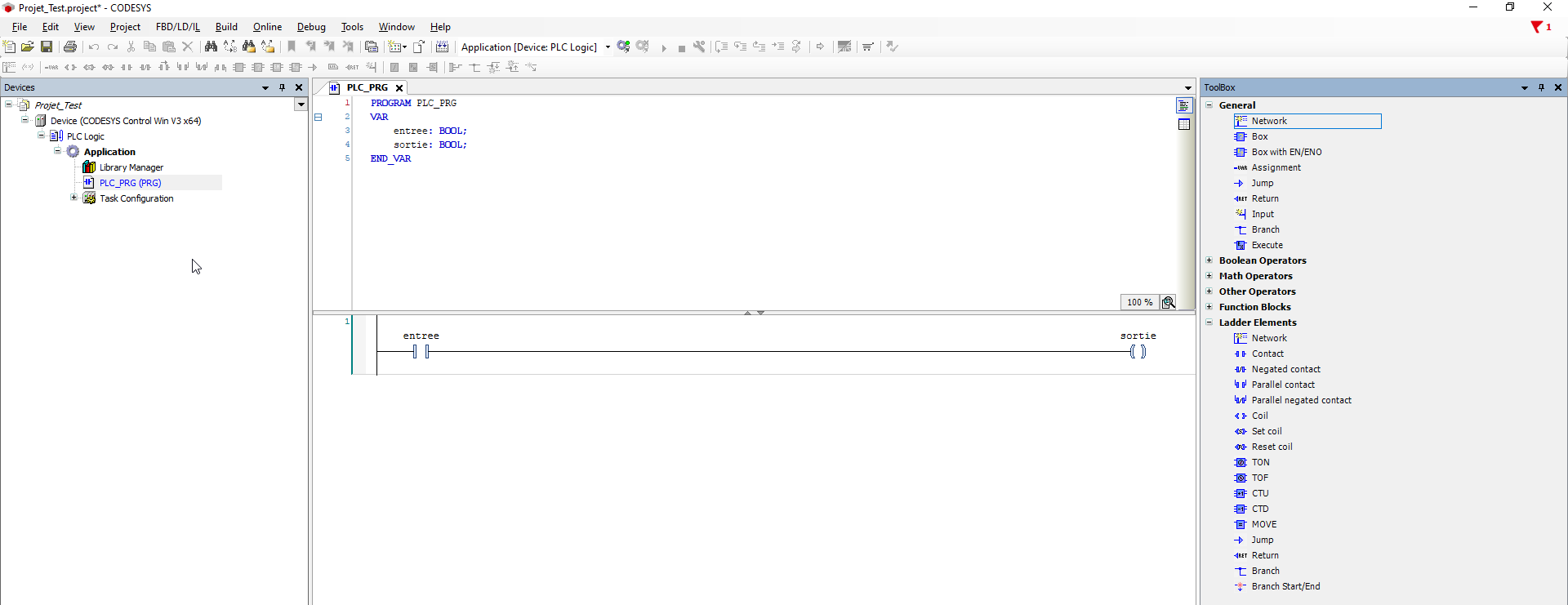Viewport: 1568px width, 605px height.
Task: Select the Negated contact ladder element
Action: click(x=1285, y=369)
